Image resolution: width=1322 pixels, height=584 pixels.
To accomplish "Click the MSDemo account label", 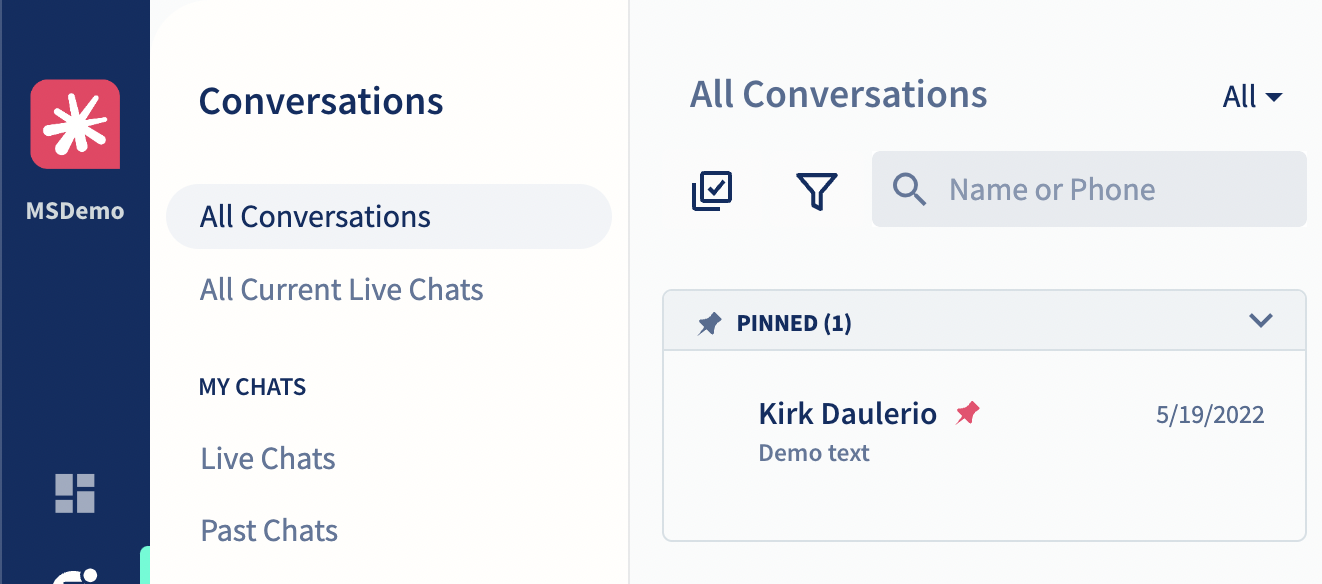I will pyautogui.click(x=75, y=211).
